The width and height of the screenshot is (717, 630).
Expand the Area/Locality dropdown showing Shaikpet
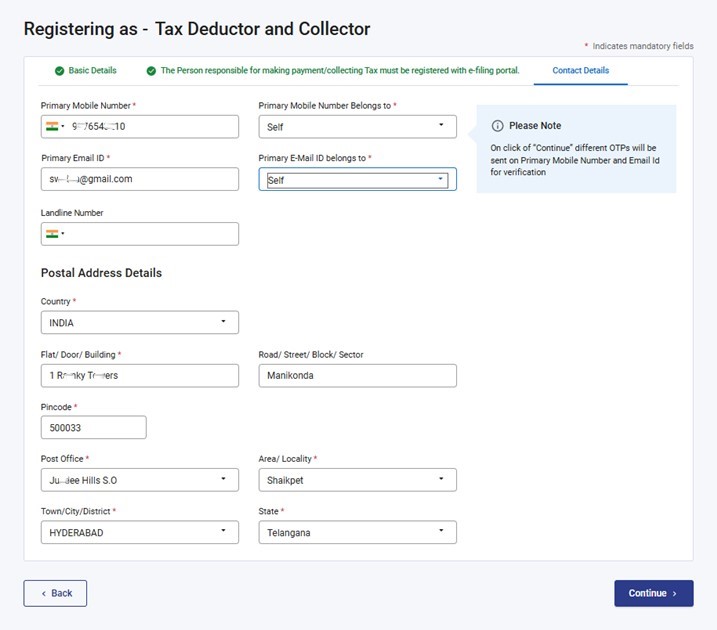coord(357,480)
